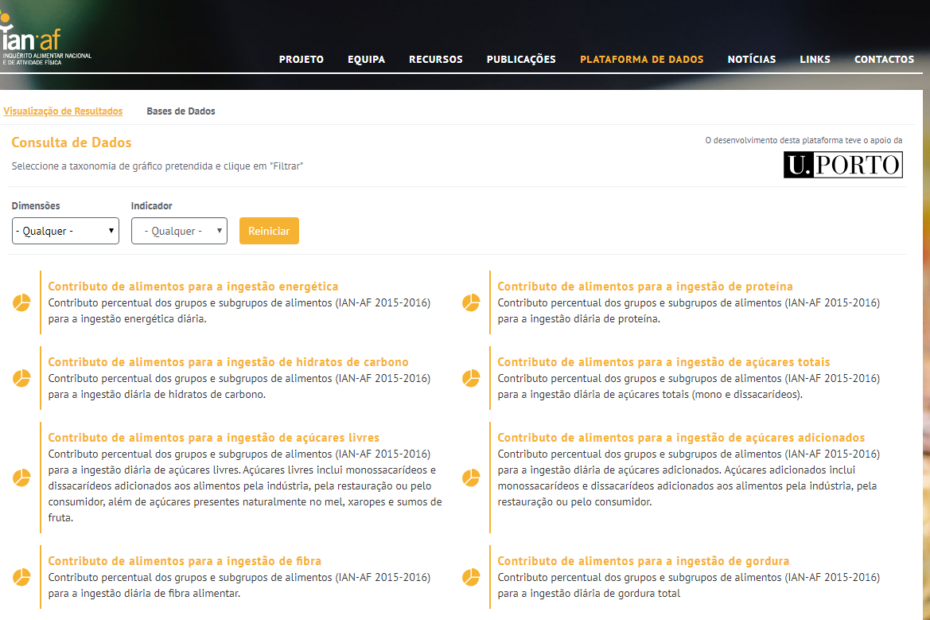This screenshot has height=620, width=930.
Task: Open link for ingestão de açúcares totais
Action: click(x=663, y=362)
